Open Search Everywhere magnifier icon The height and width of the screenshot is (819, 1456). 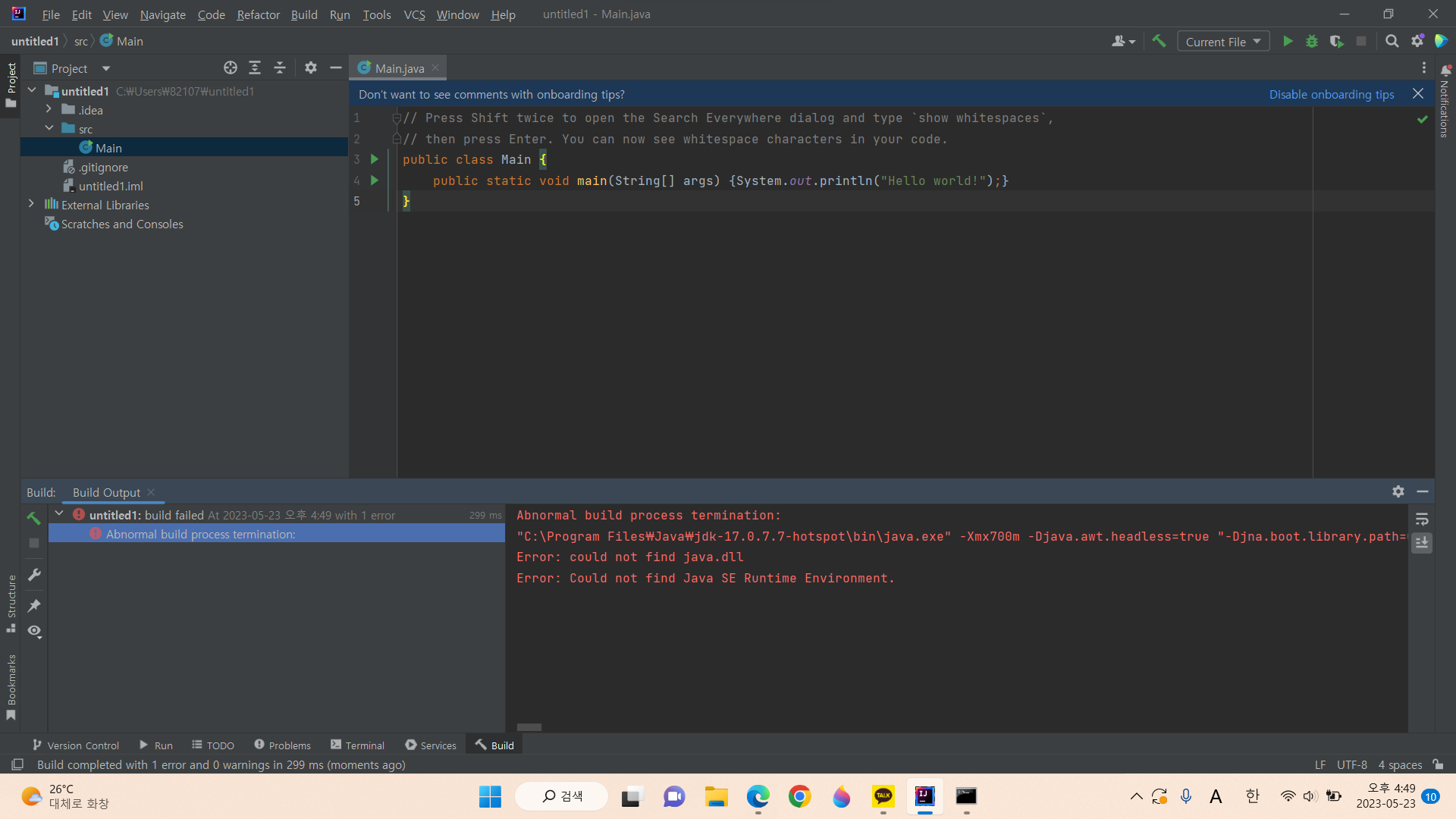click(1392, 41)
